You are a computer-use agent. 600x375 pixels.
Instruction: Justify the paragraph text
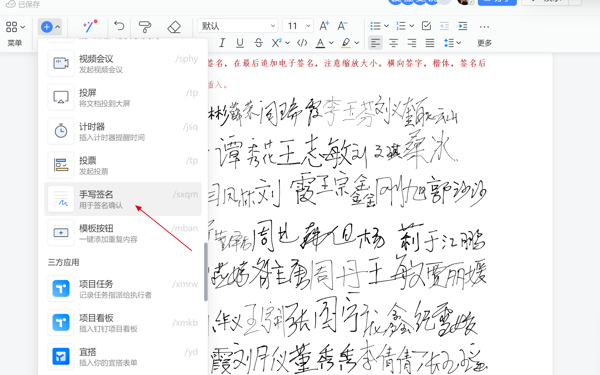pyautogui.click(x=430, y=43)
